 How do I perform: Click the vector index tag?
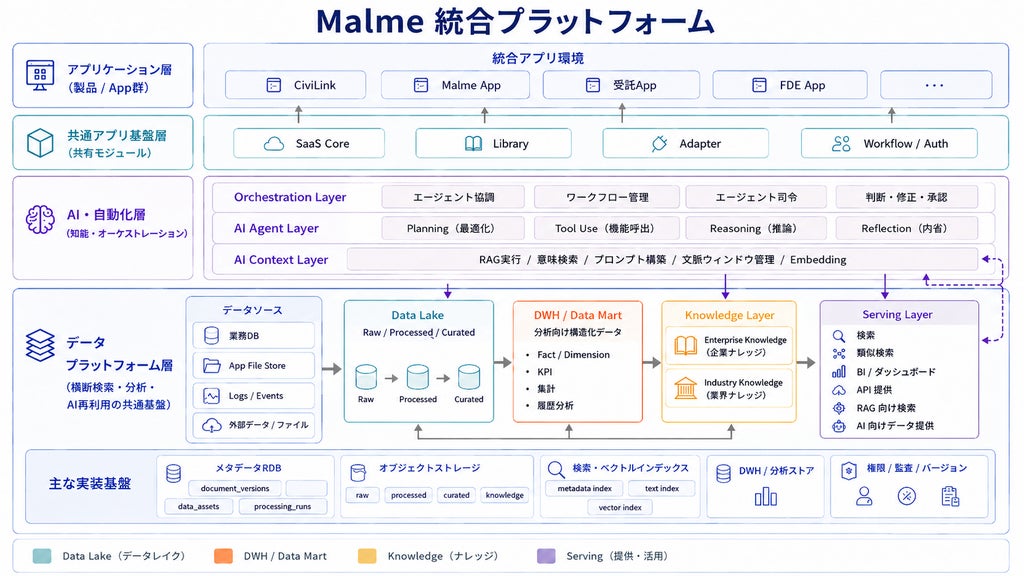(620, 507)
